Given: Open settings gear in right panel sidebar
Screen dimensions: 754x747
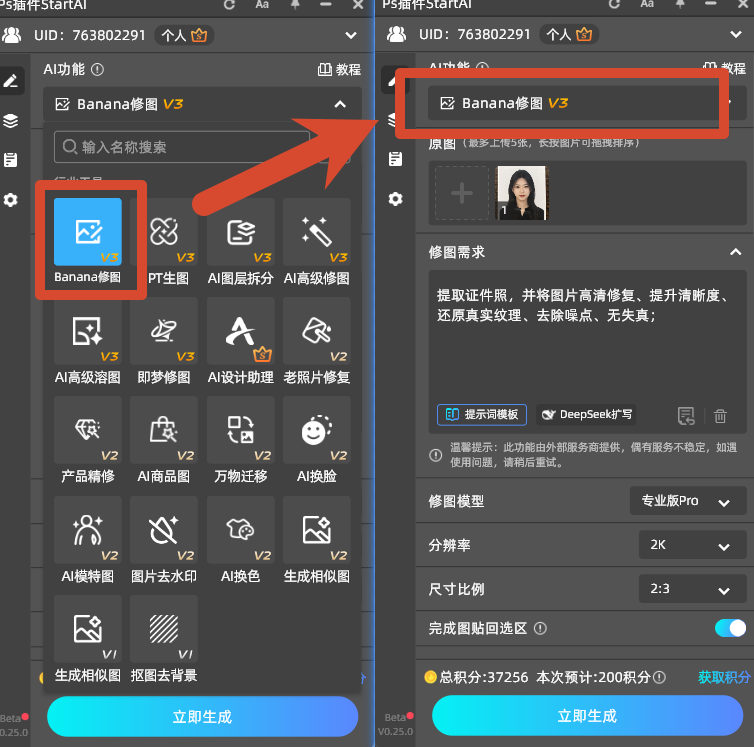Looking at the screenshot, I should (395, 199).
